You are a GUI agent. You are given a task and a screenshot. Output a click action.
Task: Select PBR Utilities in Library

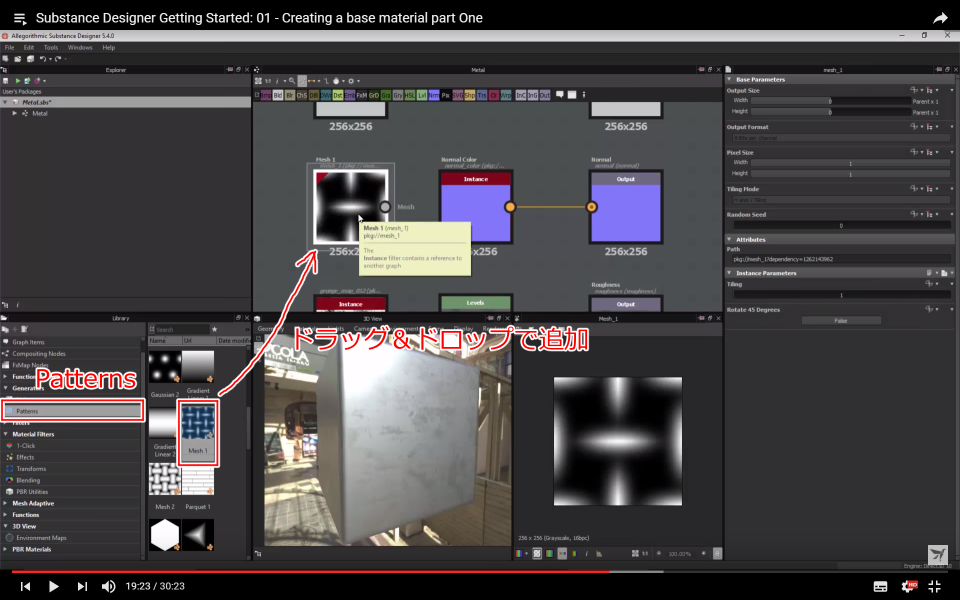pyautogui.click(x=32, y=492)
